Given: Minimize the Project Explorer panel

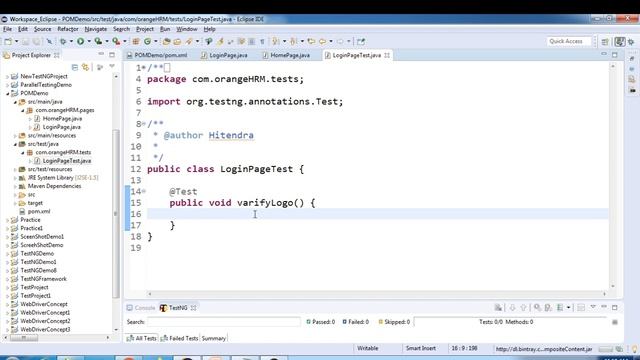Looking at the screenshot, I should point(101,55).
